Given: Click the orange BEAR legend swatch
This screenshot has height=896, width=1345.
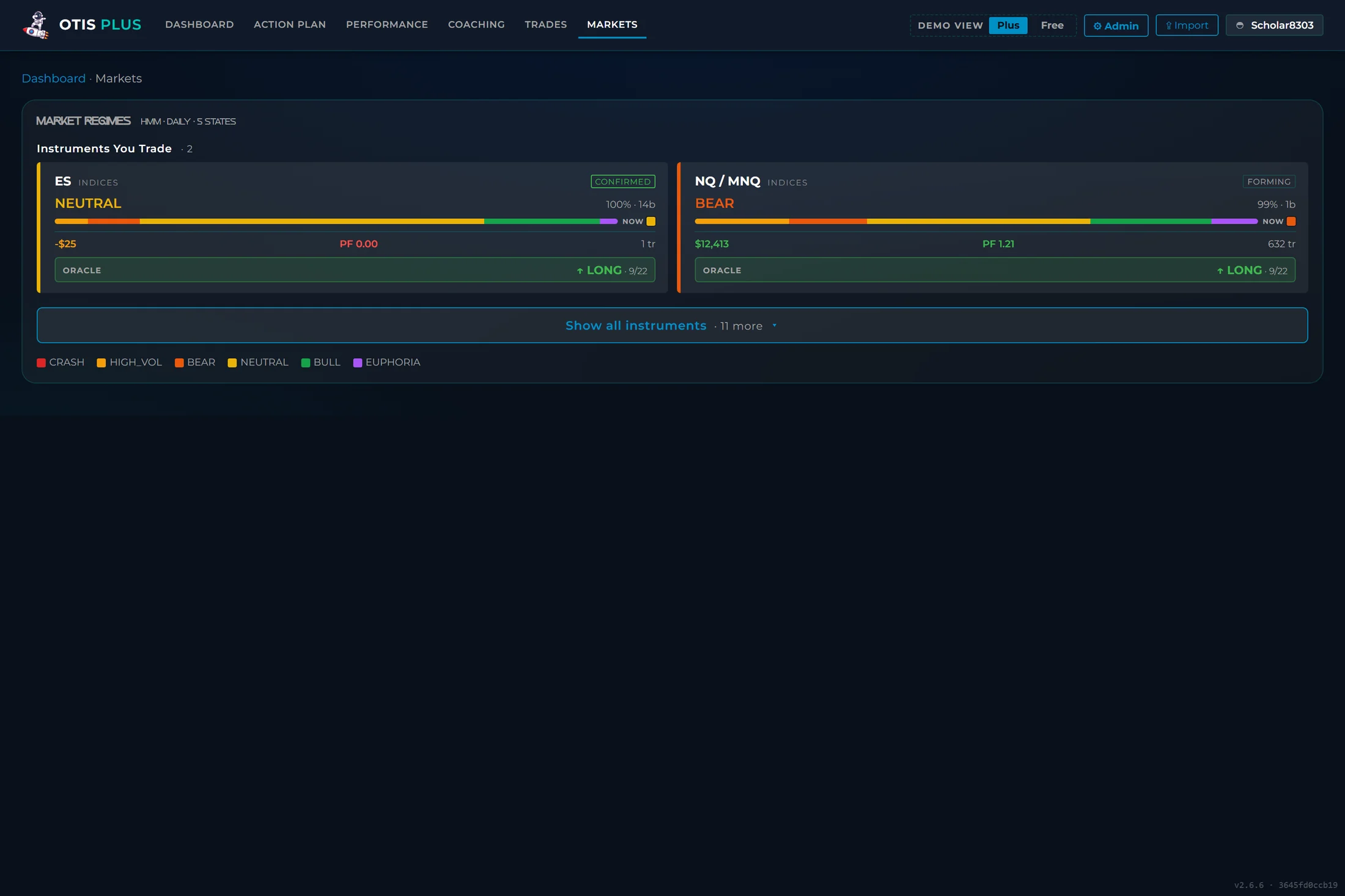Looking at the screenshot, I should [179, 362].
